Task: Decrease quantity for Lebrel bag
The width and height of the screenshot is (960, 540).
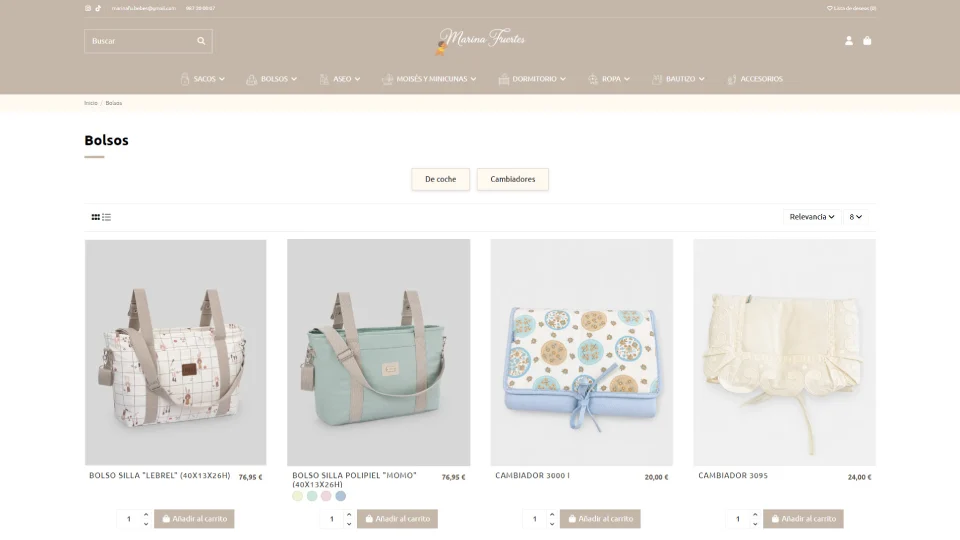Action: [146, 523]
